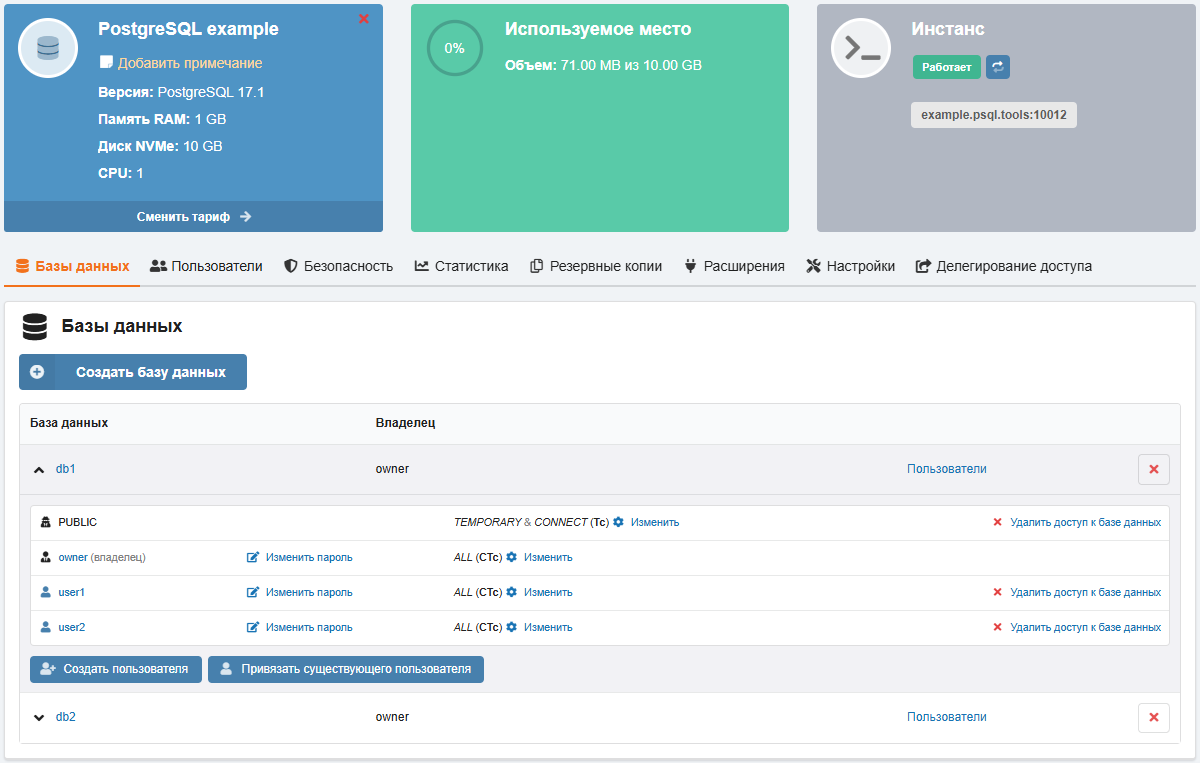
Task: Click the Сменить тариф button
Action: (194, 215)
